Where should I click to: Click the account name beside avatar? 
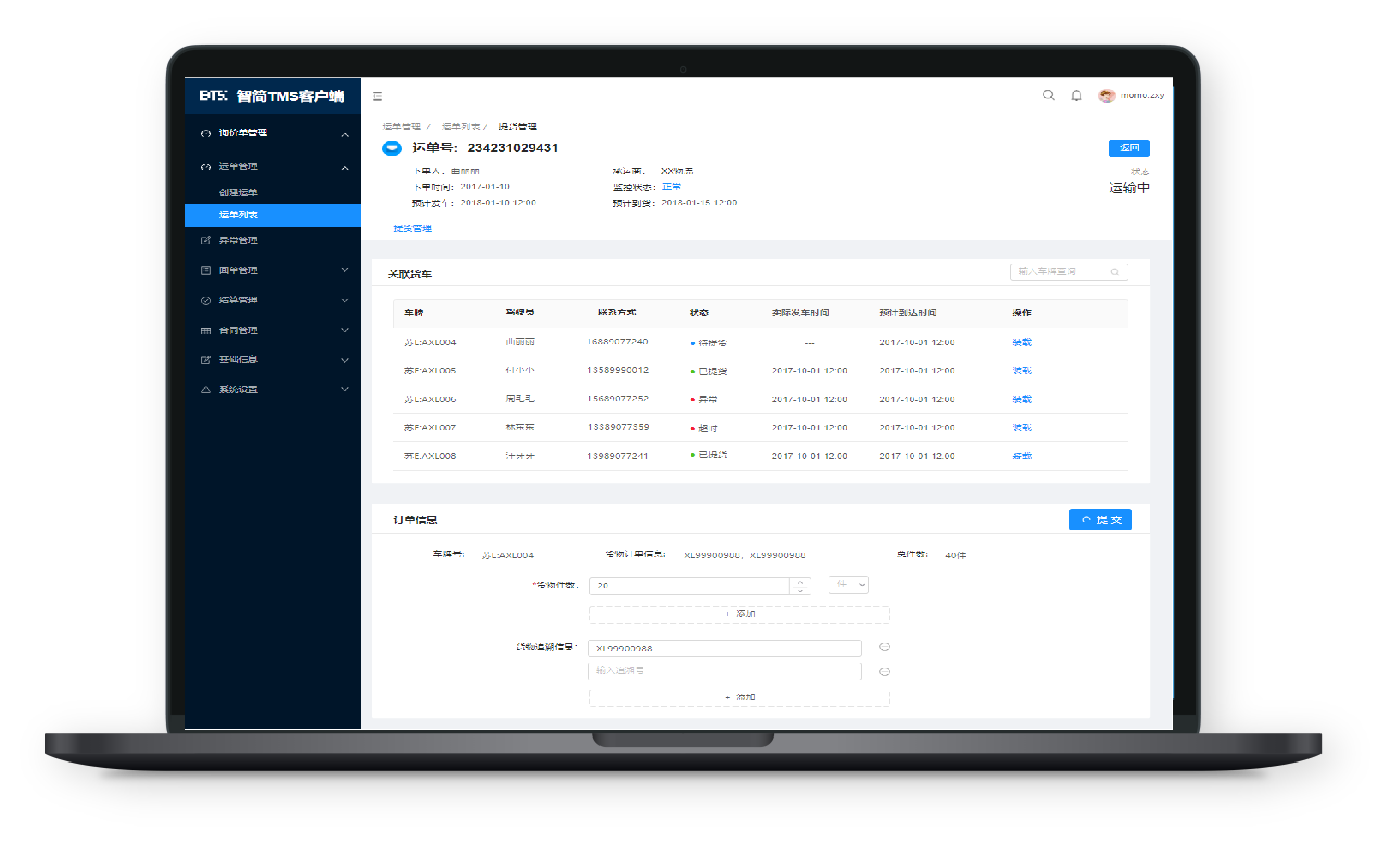(1142, 96)
